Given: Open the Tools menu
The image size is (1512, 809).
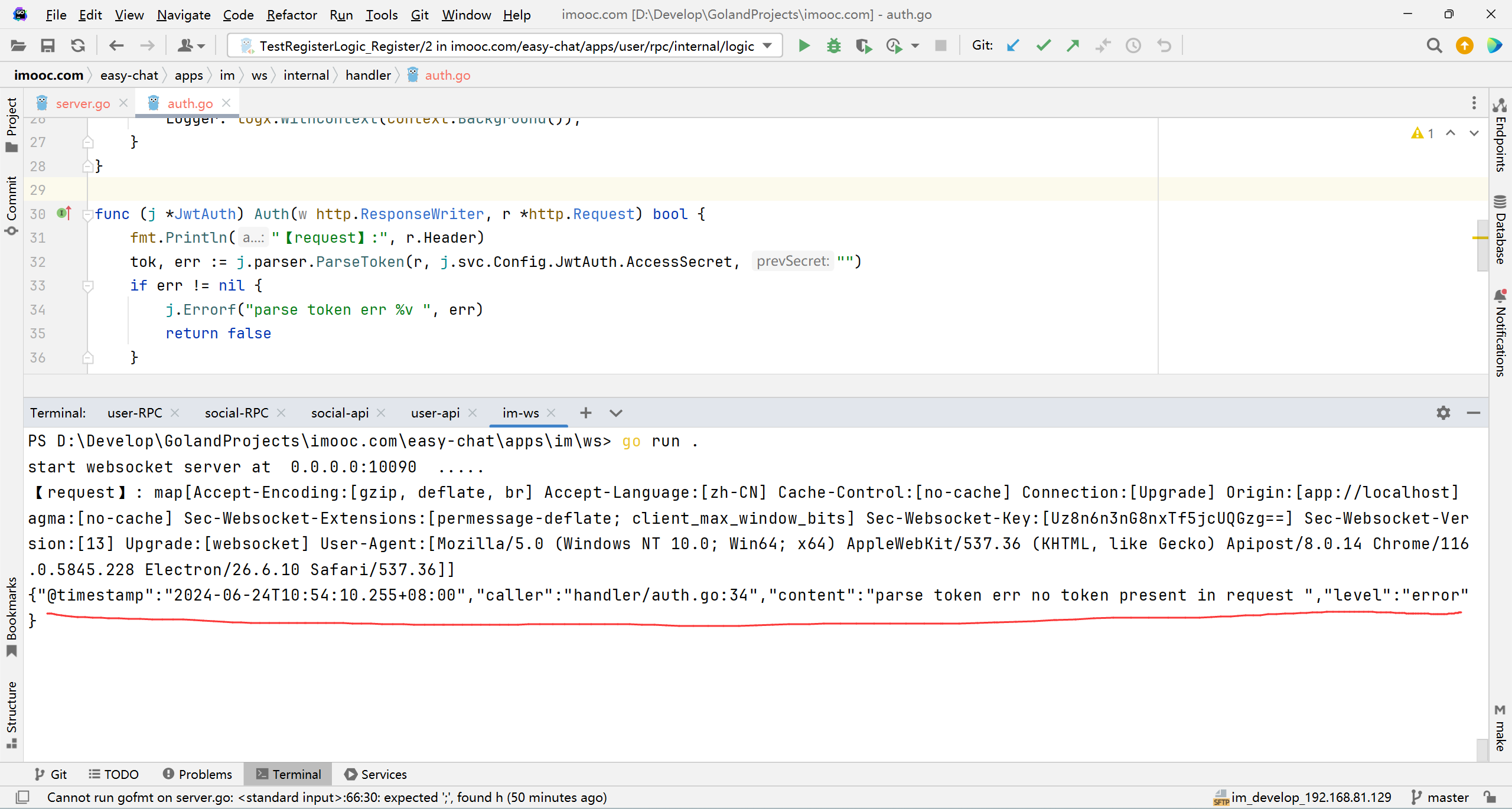Looking at the screenshot, I should [x=382, y=15].
